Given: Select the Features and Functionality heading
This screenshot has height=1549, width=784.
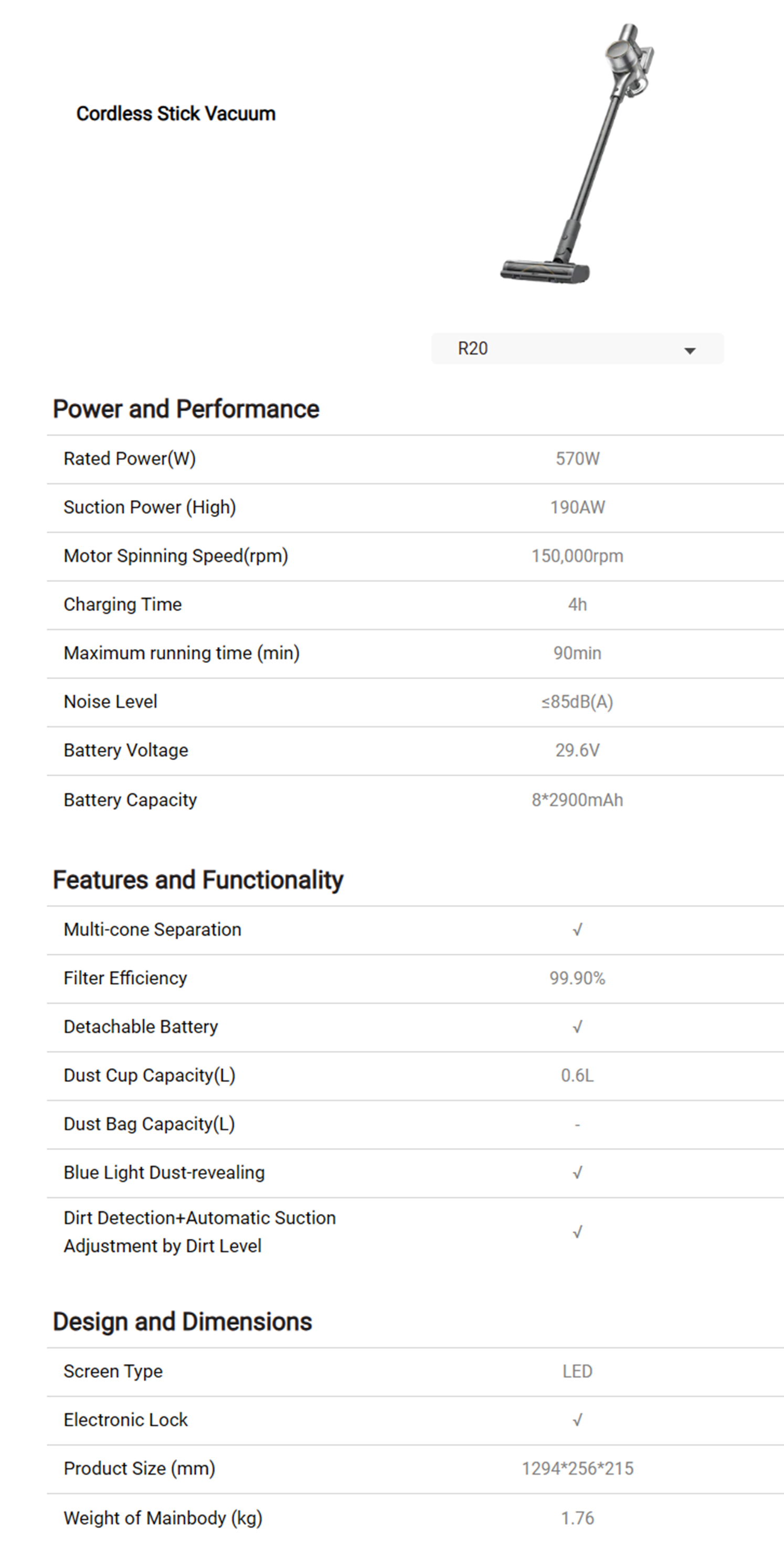Looking at the screenshot, I should click(198, 880).
